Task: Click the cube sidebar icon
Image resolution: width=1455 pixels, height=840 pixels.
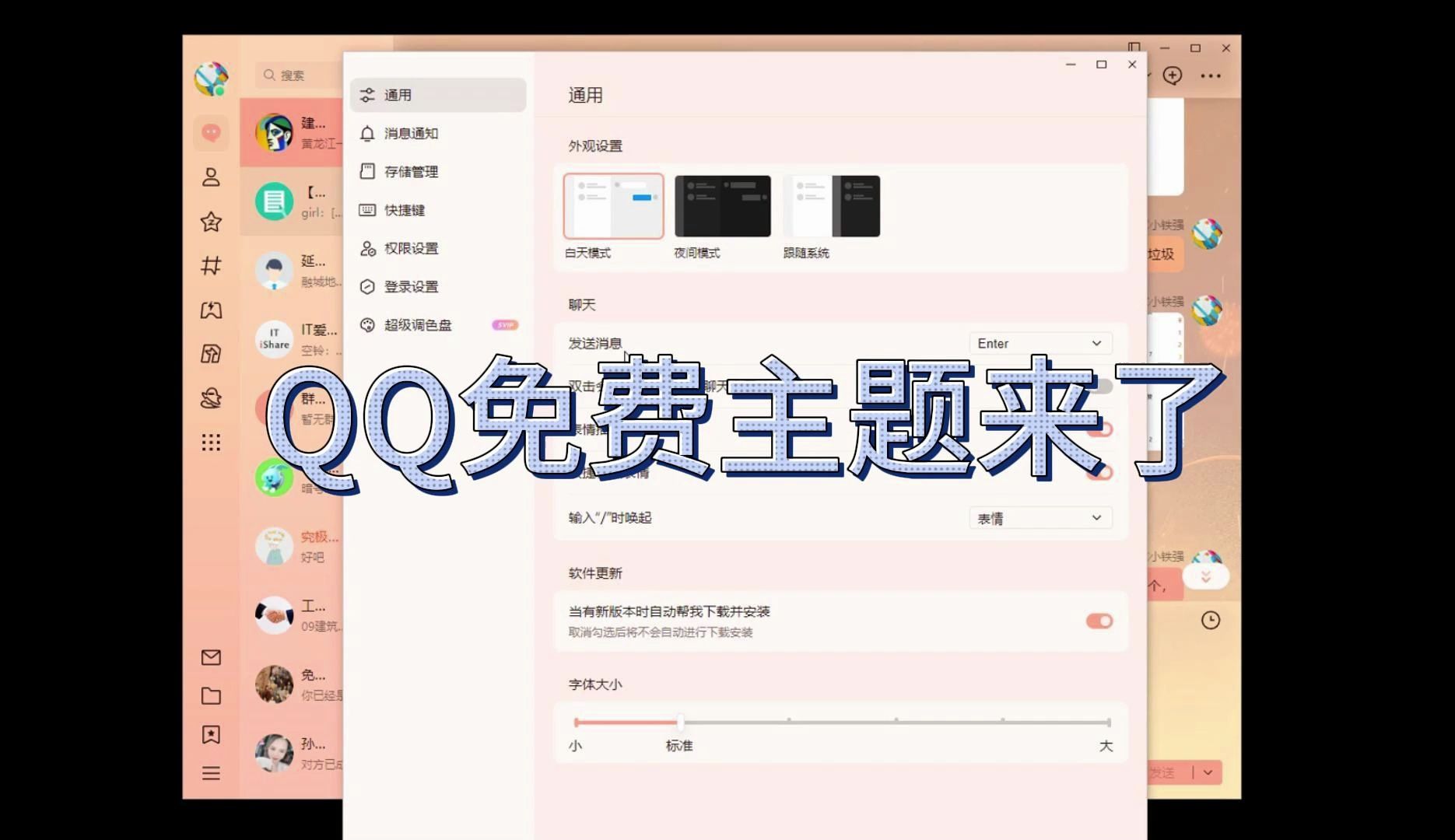Action: (x=211, y=354)
